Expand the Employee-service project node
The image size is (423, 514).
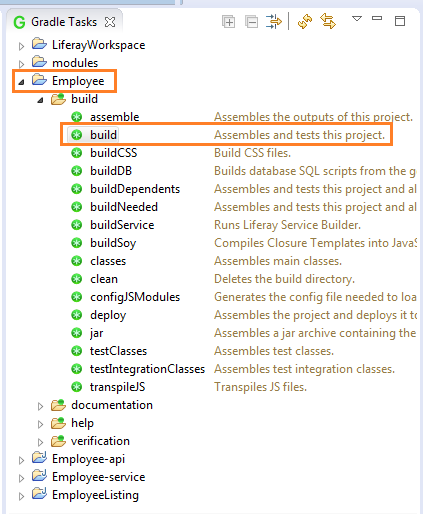pyautogui.click(x=21, y=478)
